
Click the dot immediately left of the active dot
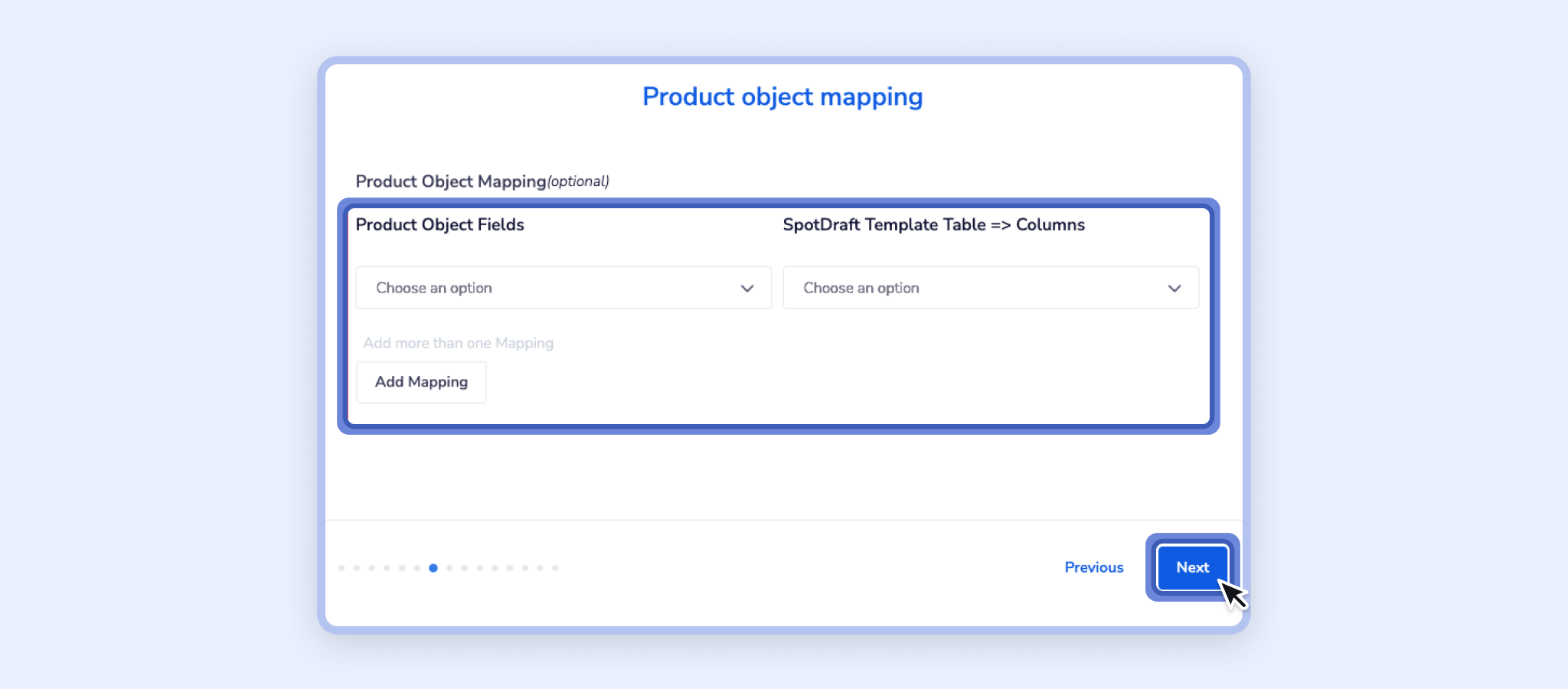point(417,568)
